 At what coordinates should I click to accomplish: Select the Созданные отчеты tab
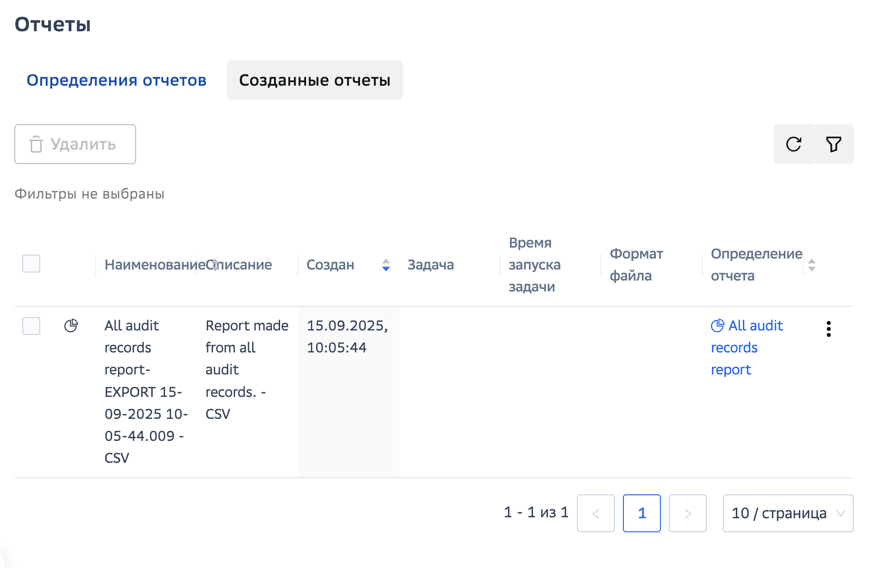coord(315,80)
